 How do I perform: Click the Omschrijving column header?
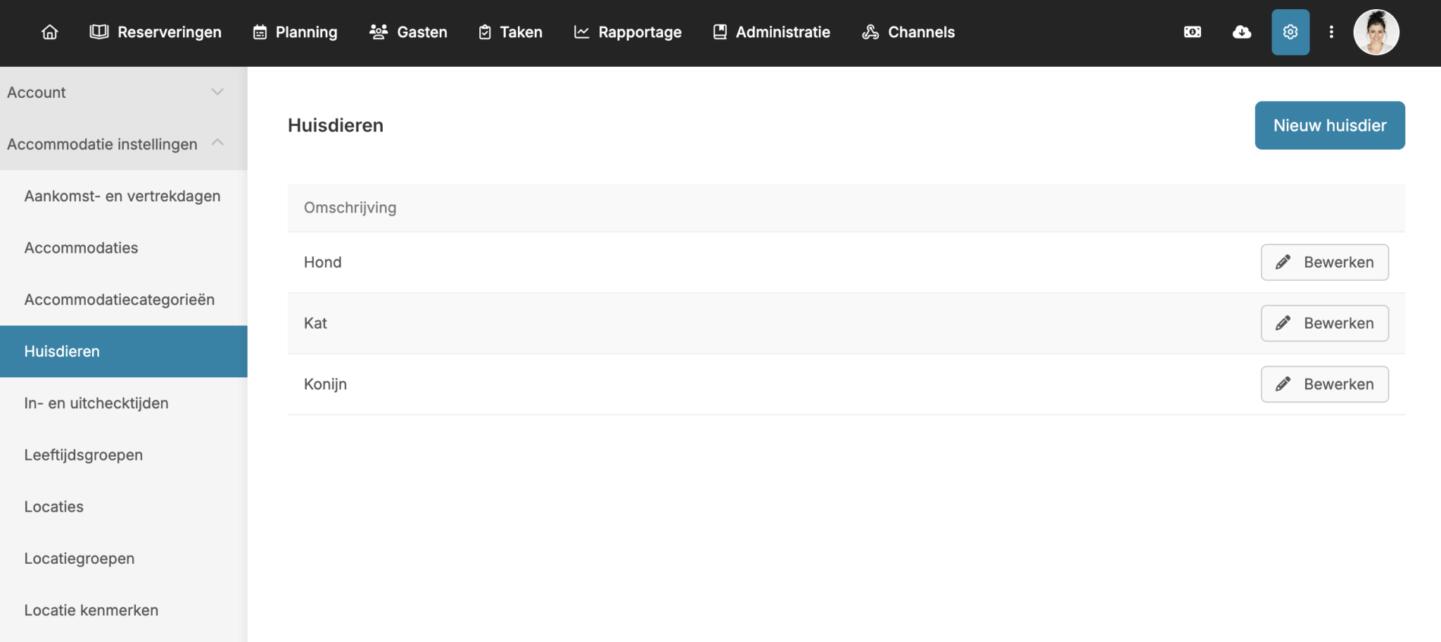(x=350, y=208)
